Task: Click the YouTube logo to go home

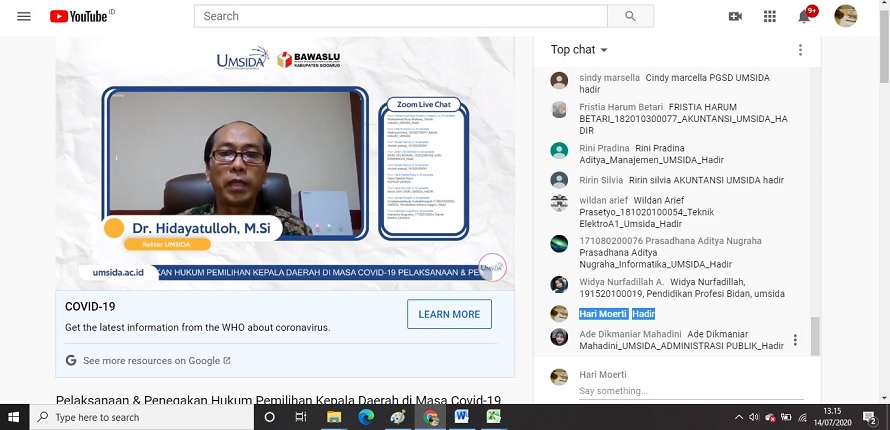Action: (x=80, y=16)
